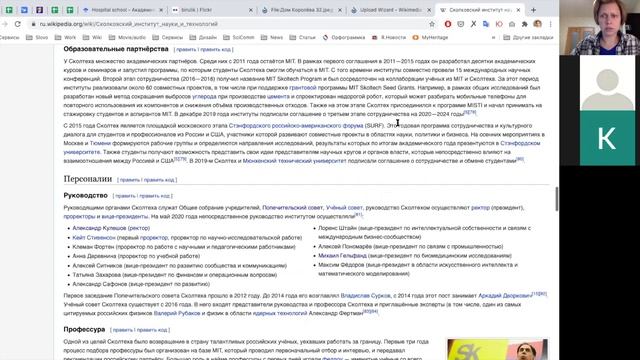Open the red circular ad-blocker extension icon
The image size is (640, 360).
pyautogui.click(x=448, y=24)
